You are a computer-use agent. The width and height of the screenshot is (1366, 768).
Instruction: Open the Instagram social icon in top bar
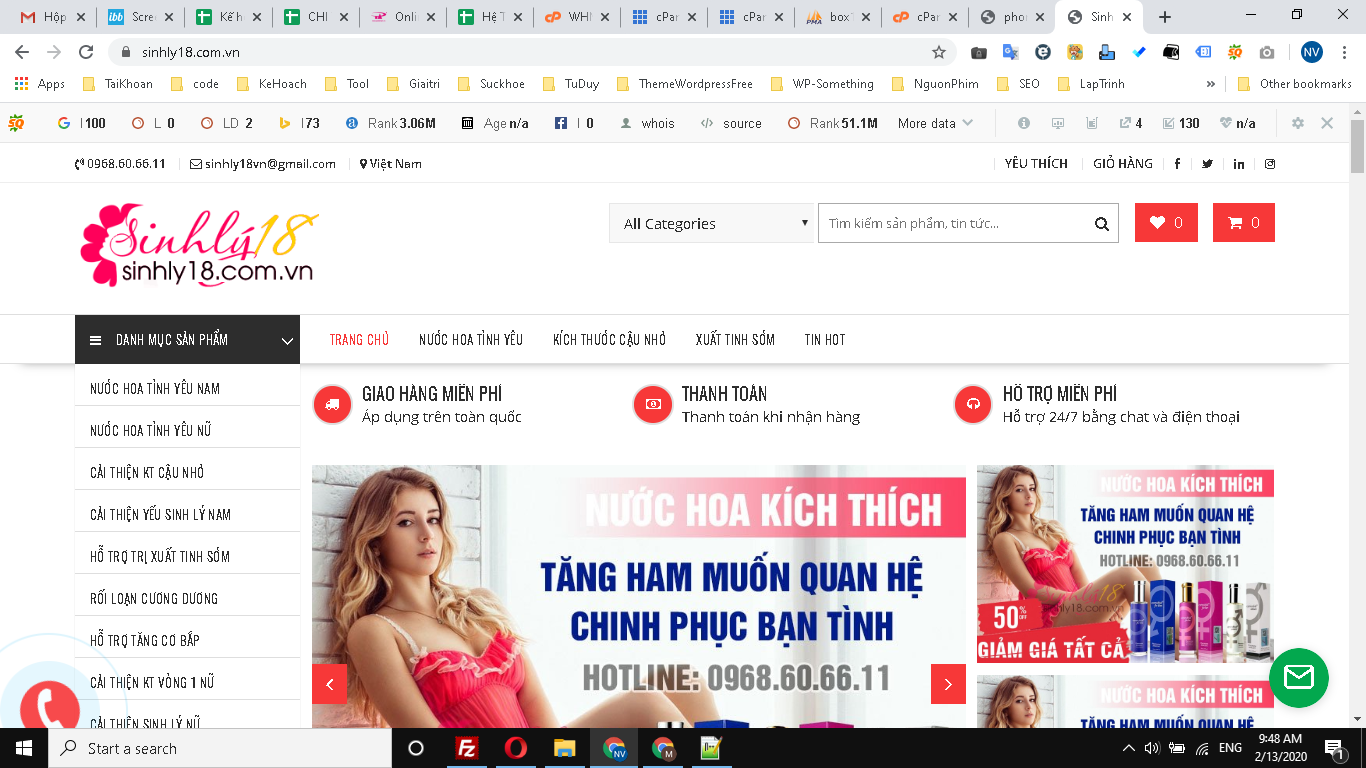[1270, 164]
